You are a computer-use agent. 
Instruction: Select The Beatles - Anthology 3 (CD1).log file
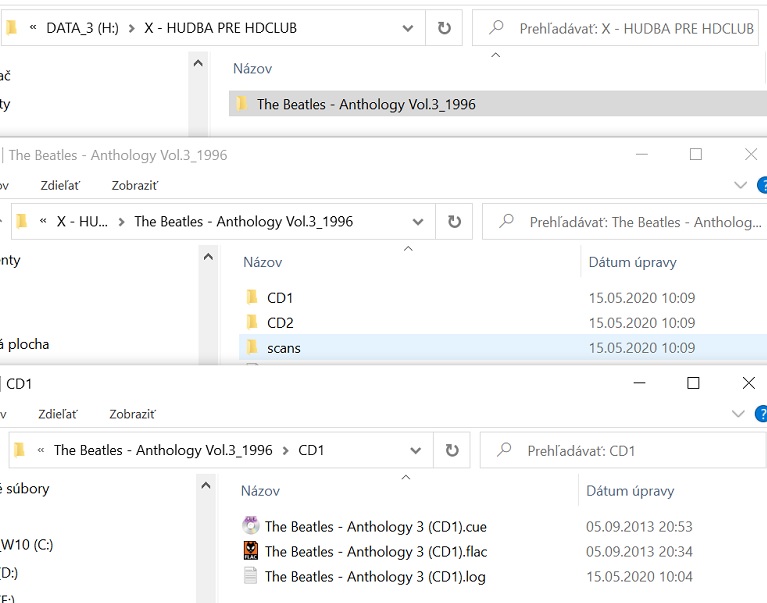(375, 577)
